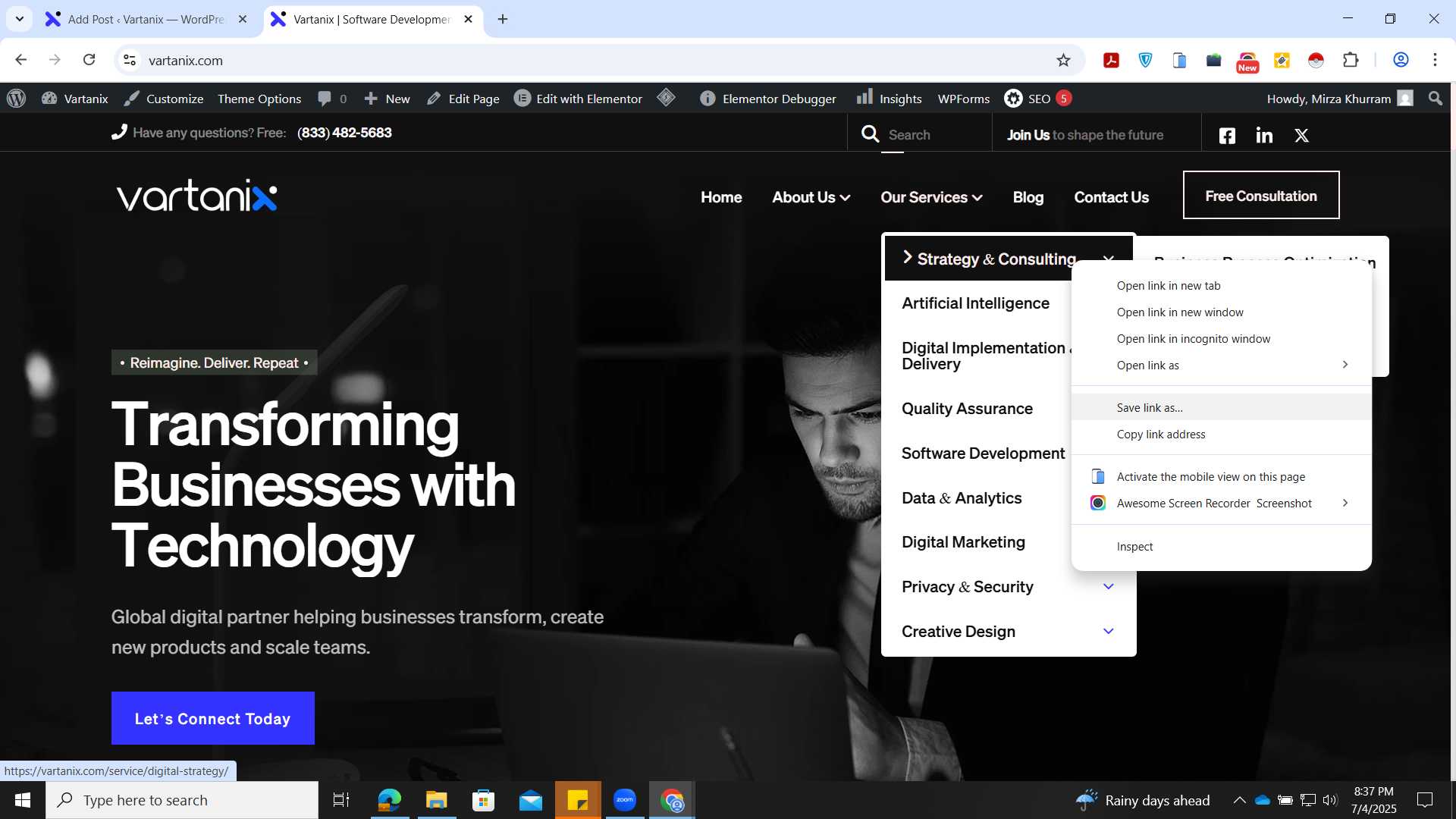Open the SEO item with 5 notifications
This screenshot has width=1456, height=819.
pos(1037,99)
